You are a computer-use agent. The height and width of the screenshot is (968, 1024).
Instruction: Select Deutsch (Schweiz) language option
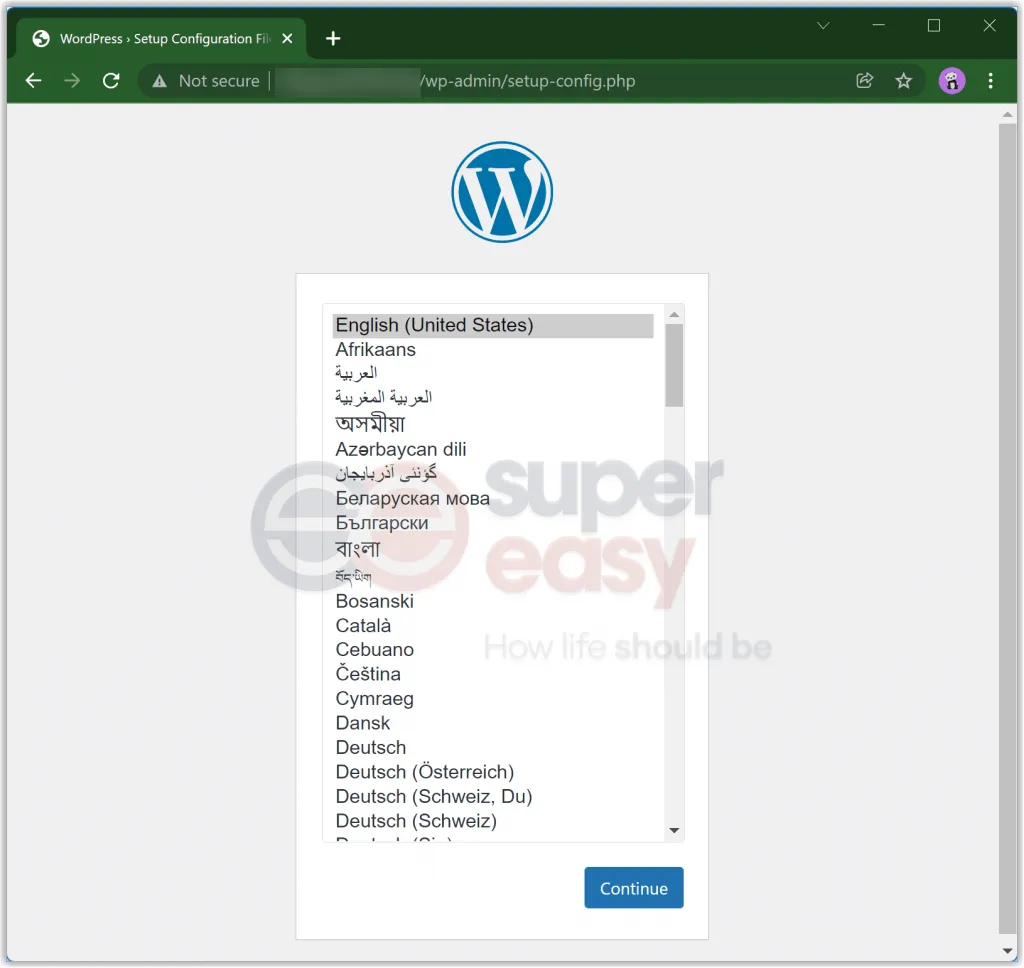493,821
